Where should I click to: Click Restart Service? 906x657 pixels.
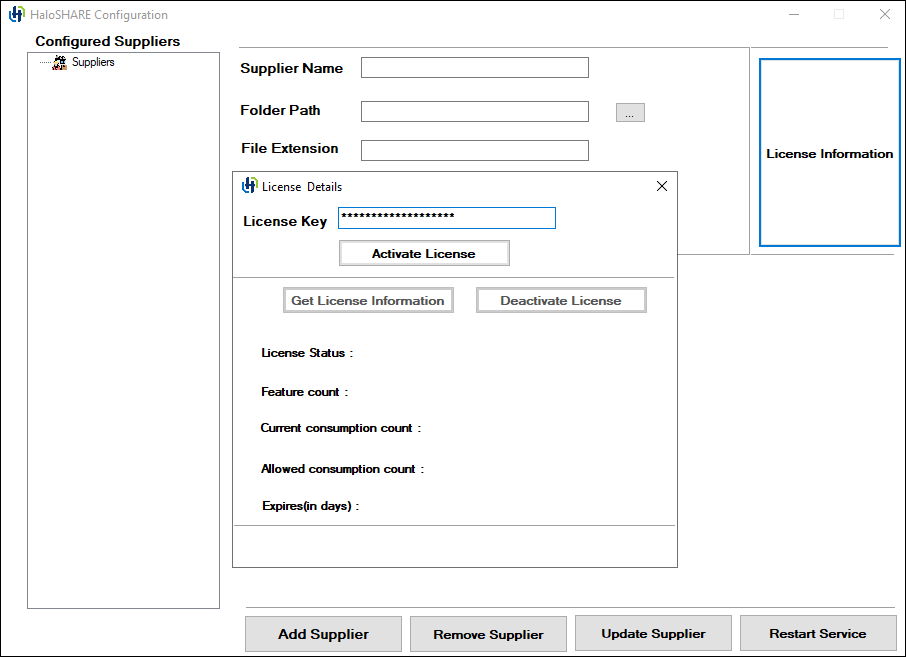point(818,633)
